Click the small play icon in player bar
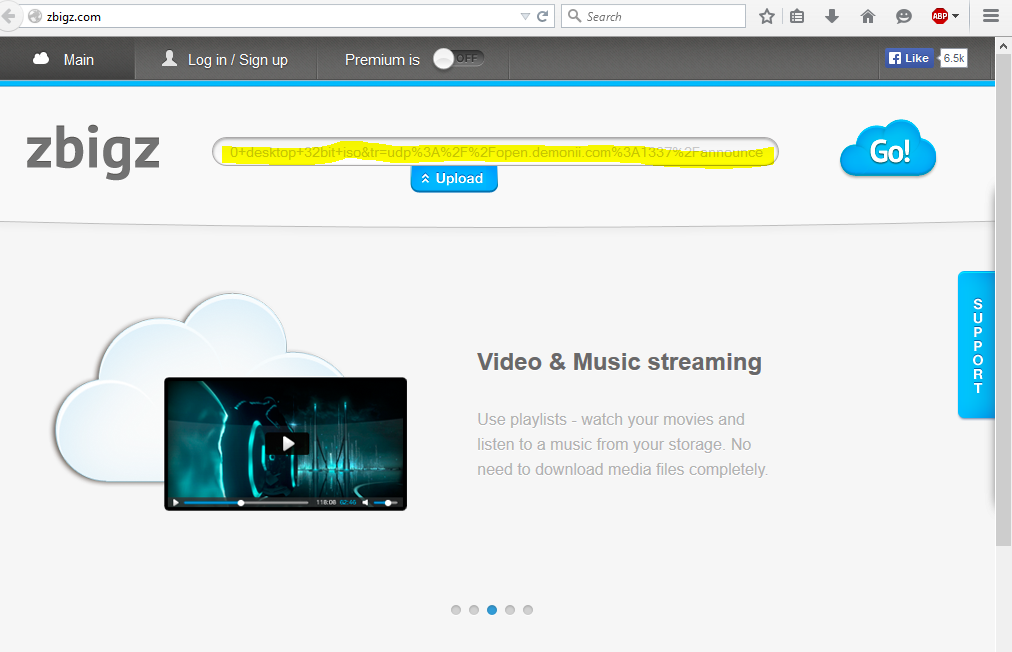This screenshot has height=652, width=1012. click(176, 502)
